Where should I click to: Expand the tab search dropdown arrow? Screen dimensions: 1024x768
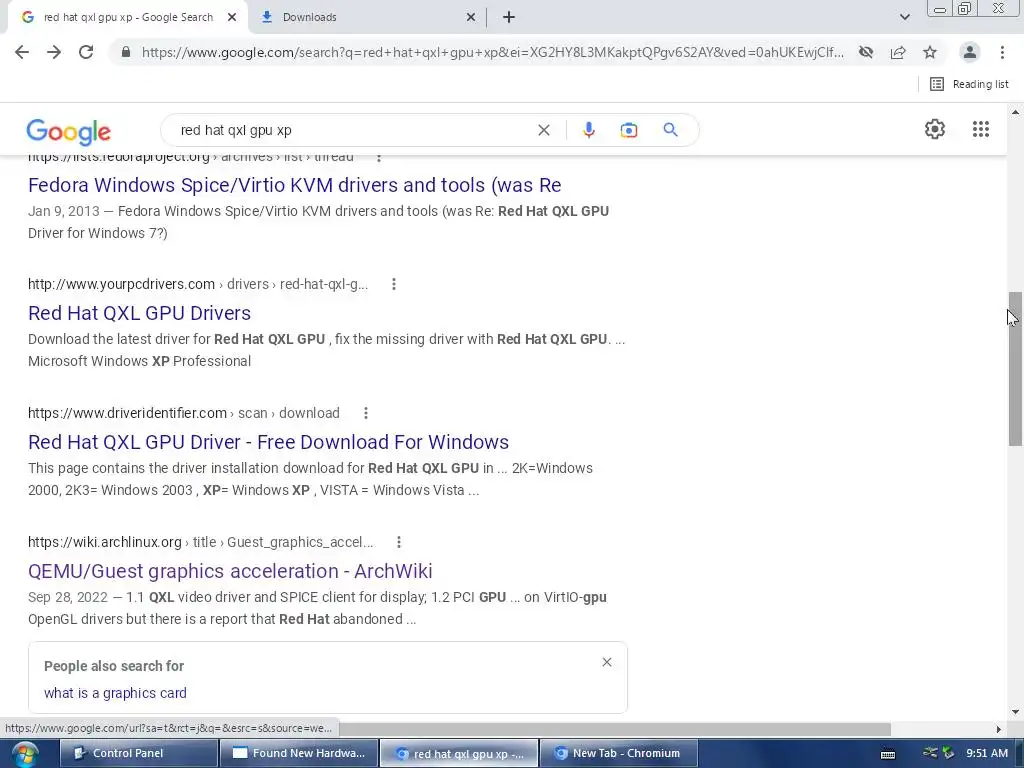coord(904,17)
